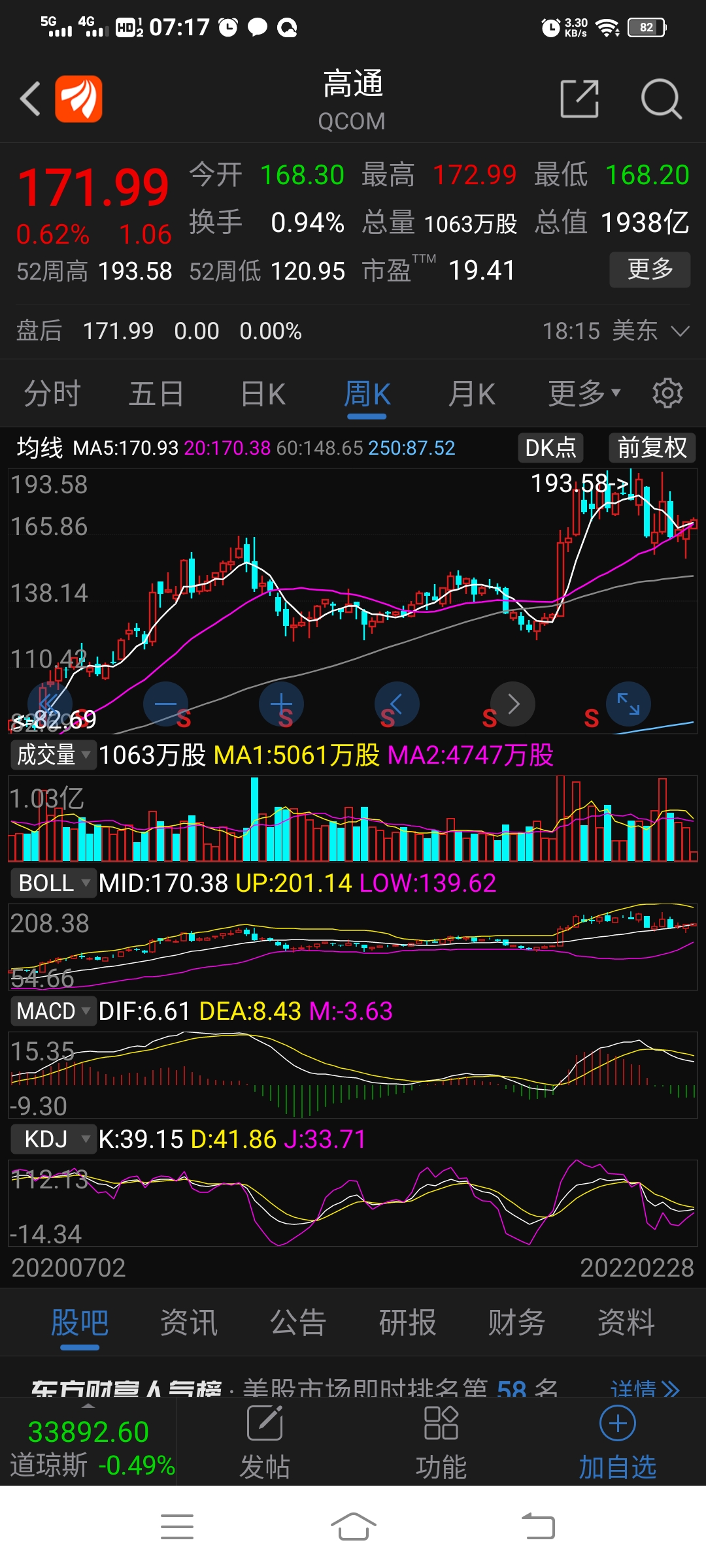
Task: Open 公告 announcements tab
Action: click(298, 1322)
